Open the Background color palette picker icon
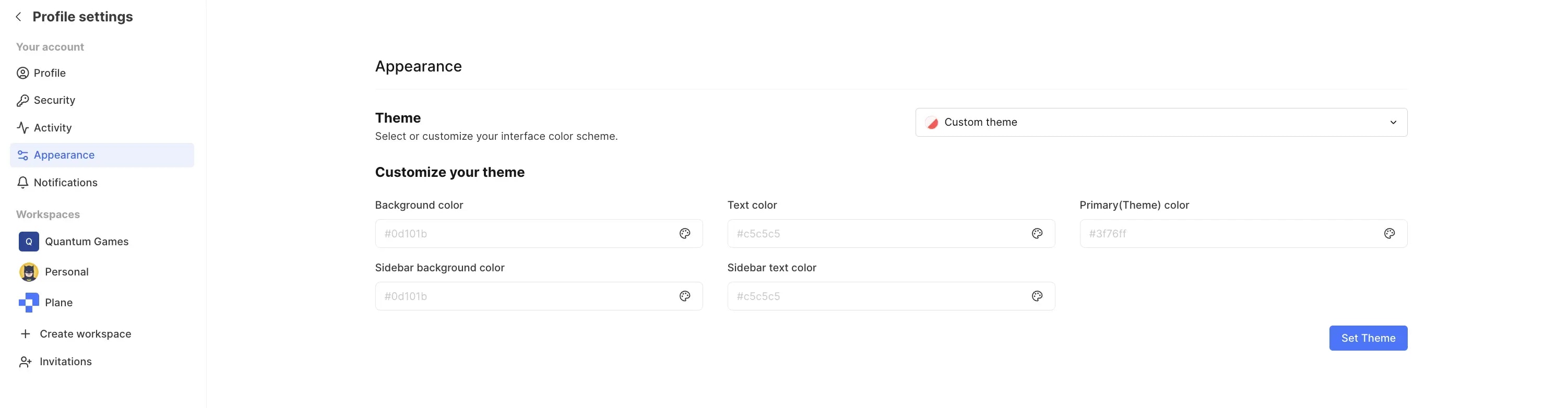 tap(685, 234)
